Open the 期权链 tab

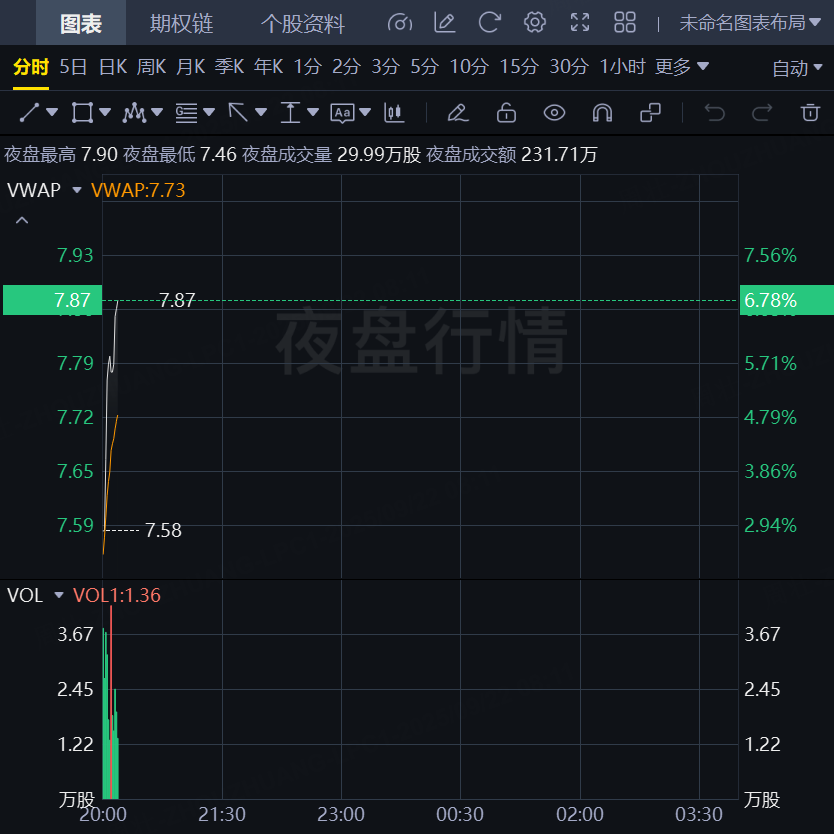click(x=181, y=23)
